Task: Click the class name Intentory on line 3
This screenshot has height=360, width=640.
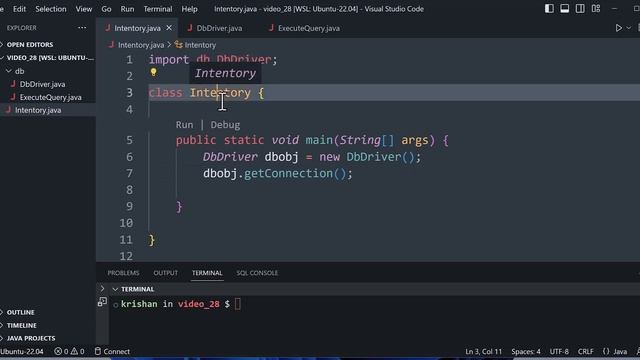Action: point(220,93)
